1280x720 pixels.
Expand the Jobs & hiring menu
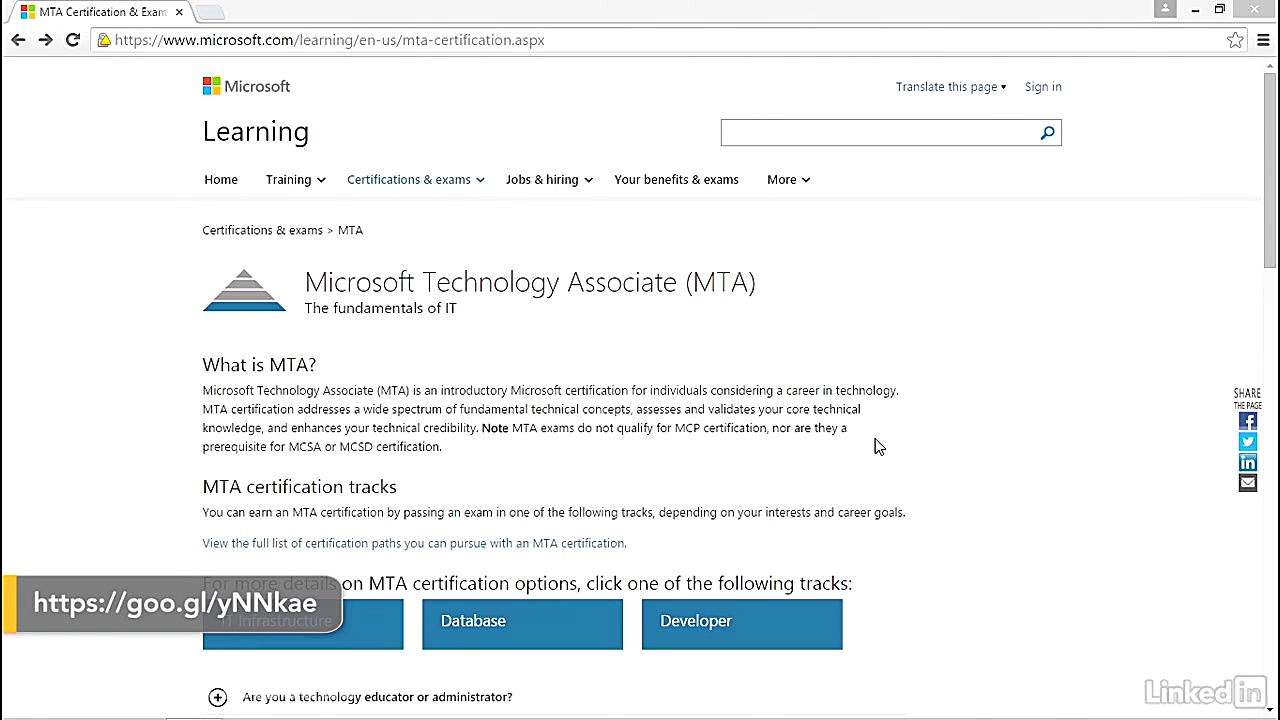549,180
